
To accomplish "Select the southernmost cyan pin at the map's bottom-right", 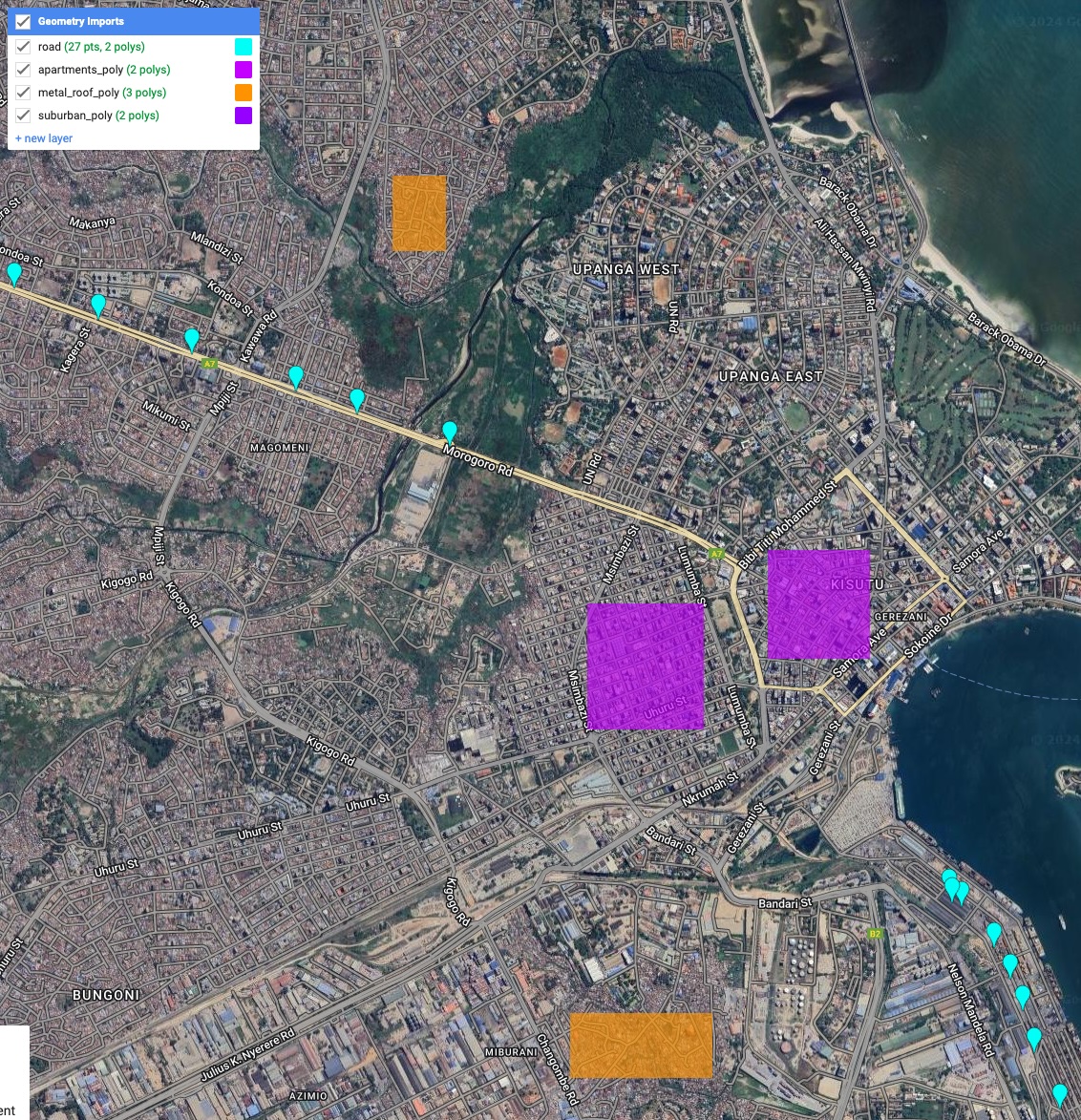I will [x=1060, y=1094].
